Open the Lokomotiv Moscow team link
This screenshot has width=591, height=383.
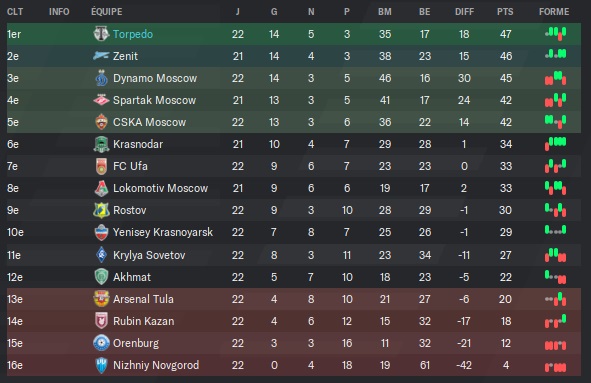tap(161, 188)
